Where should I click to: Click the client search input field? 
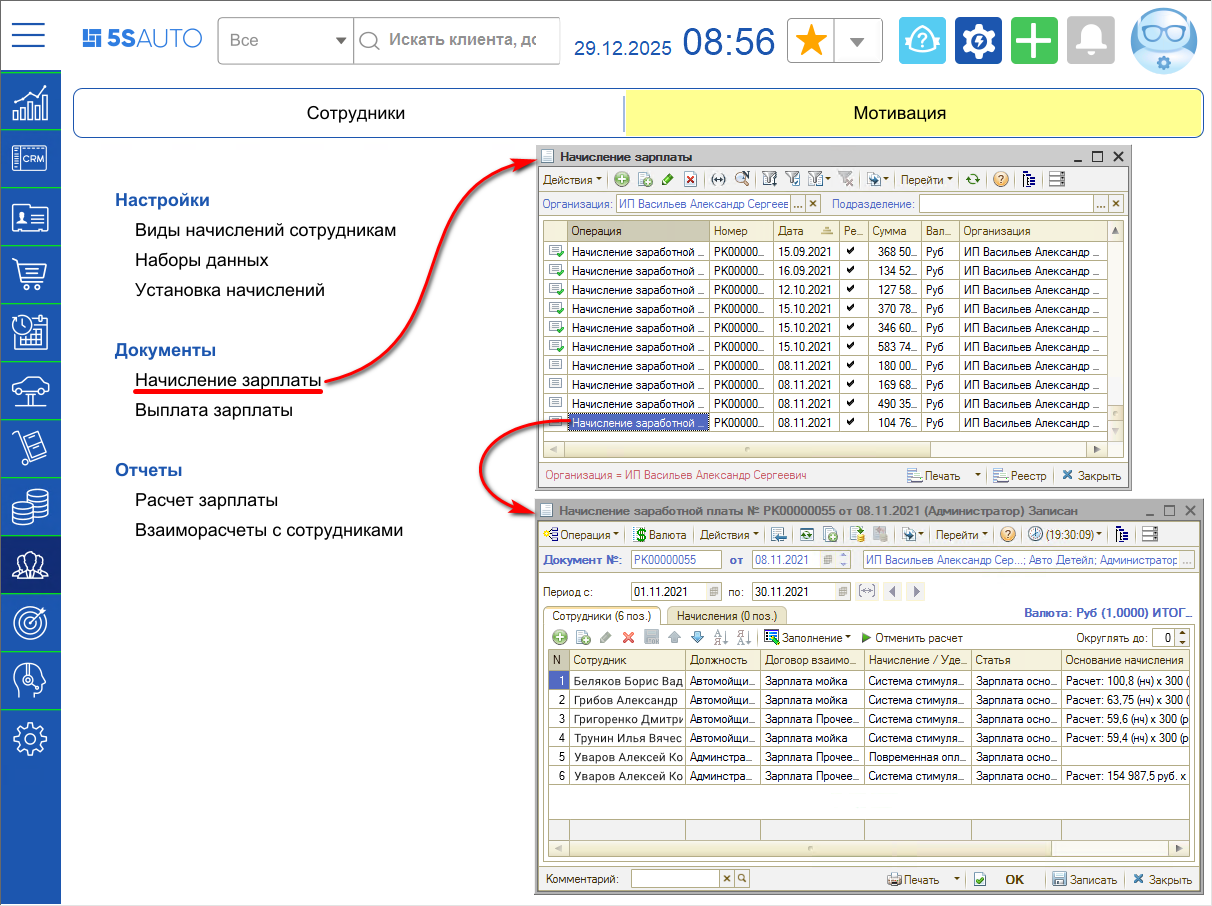460,41
